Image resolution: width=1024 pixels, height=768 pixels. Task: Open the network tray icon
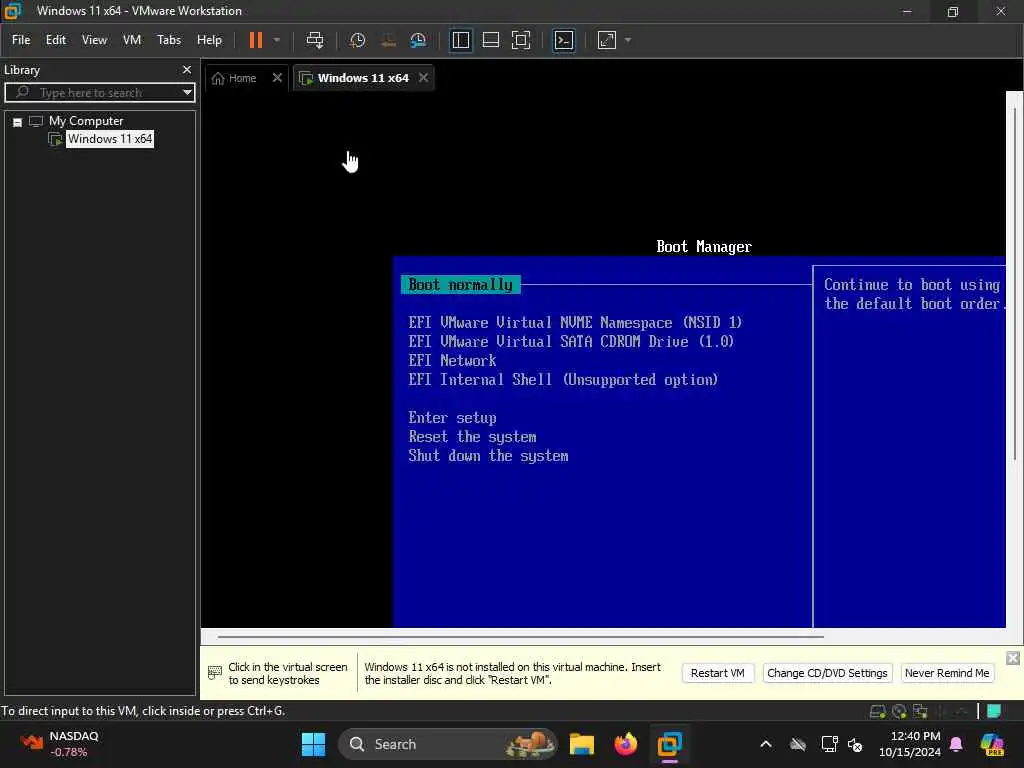coord(829,744)
